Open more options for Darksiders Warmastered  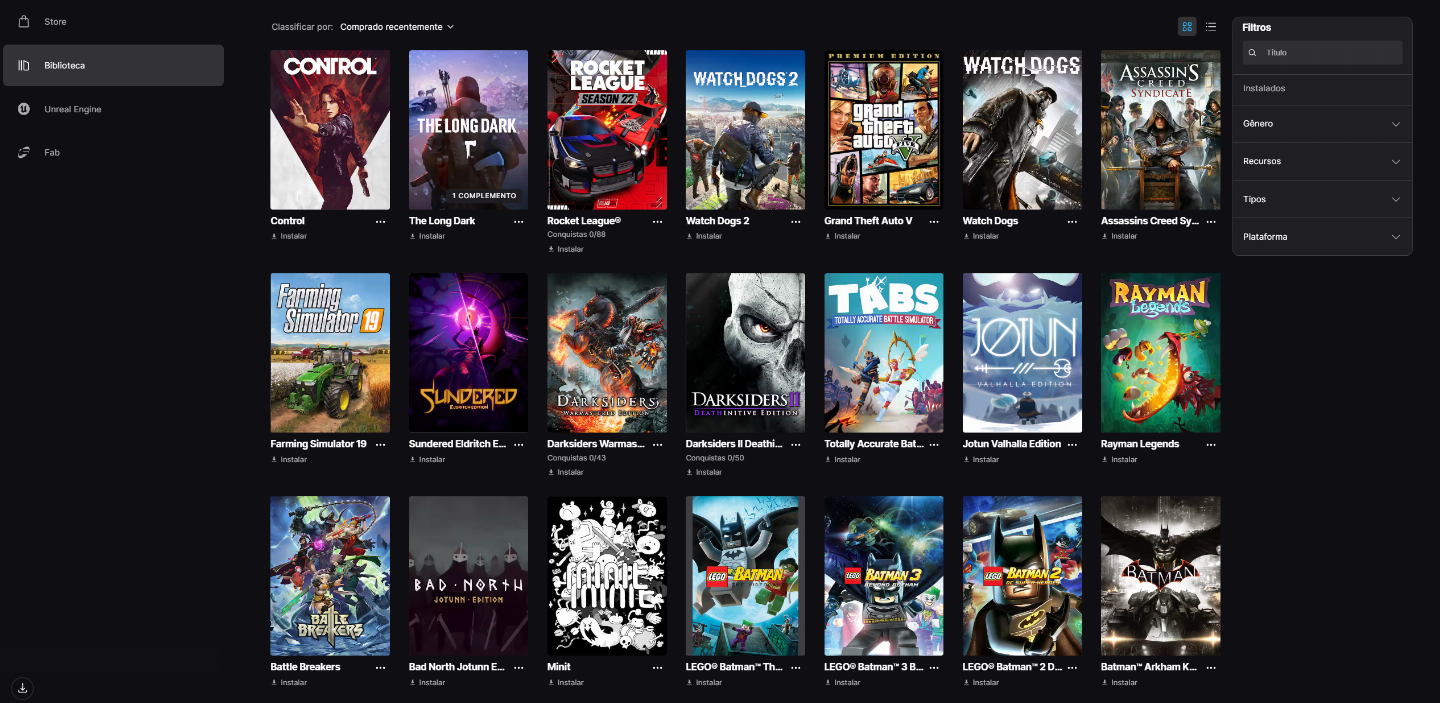click(657, 445)
